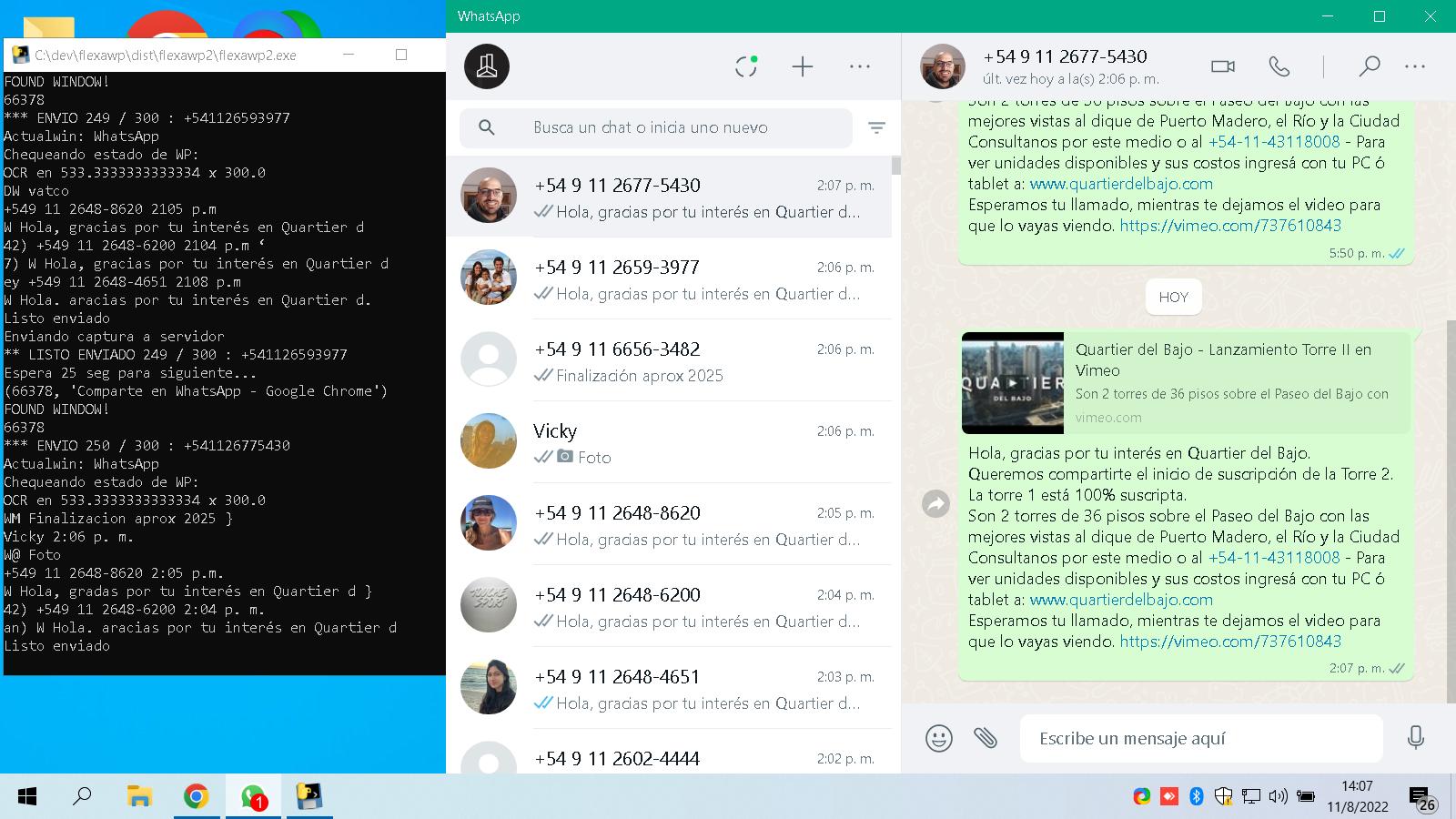Screen dimensions: 1456x819
Task: Click the search magnifier in chat search box
Action: tap(487, 127)
